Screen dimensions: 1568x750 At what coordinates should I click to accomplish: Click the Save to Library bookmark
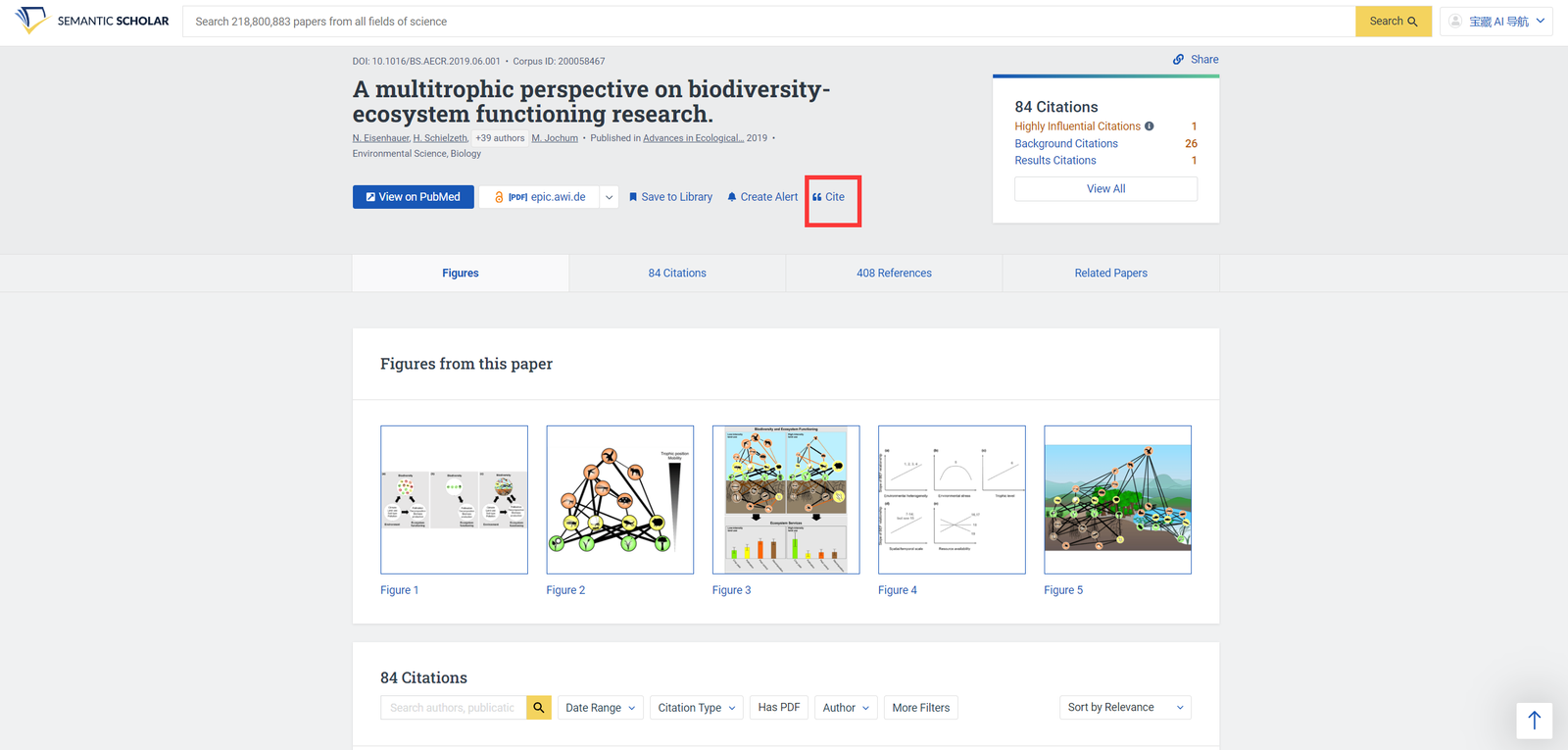(670, 197)
